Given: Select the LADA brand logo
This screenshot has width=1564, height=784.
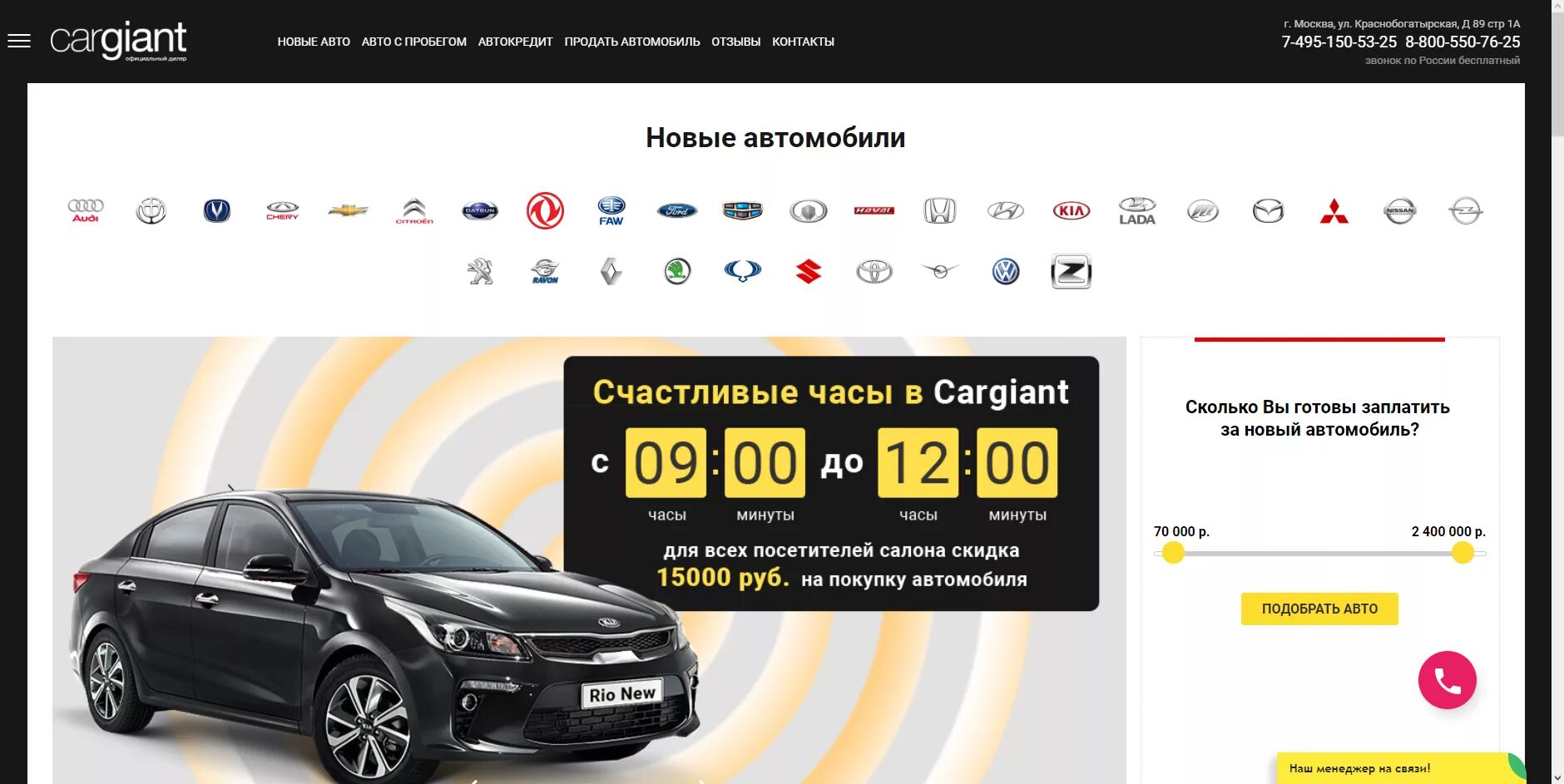Looking at the screenshot, I should point(1137,211).
